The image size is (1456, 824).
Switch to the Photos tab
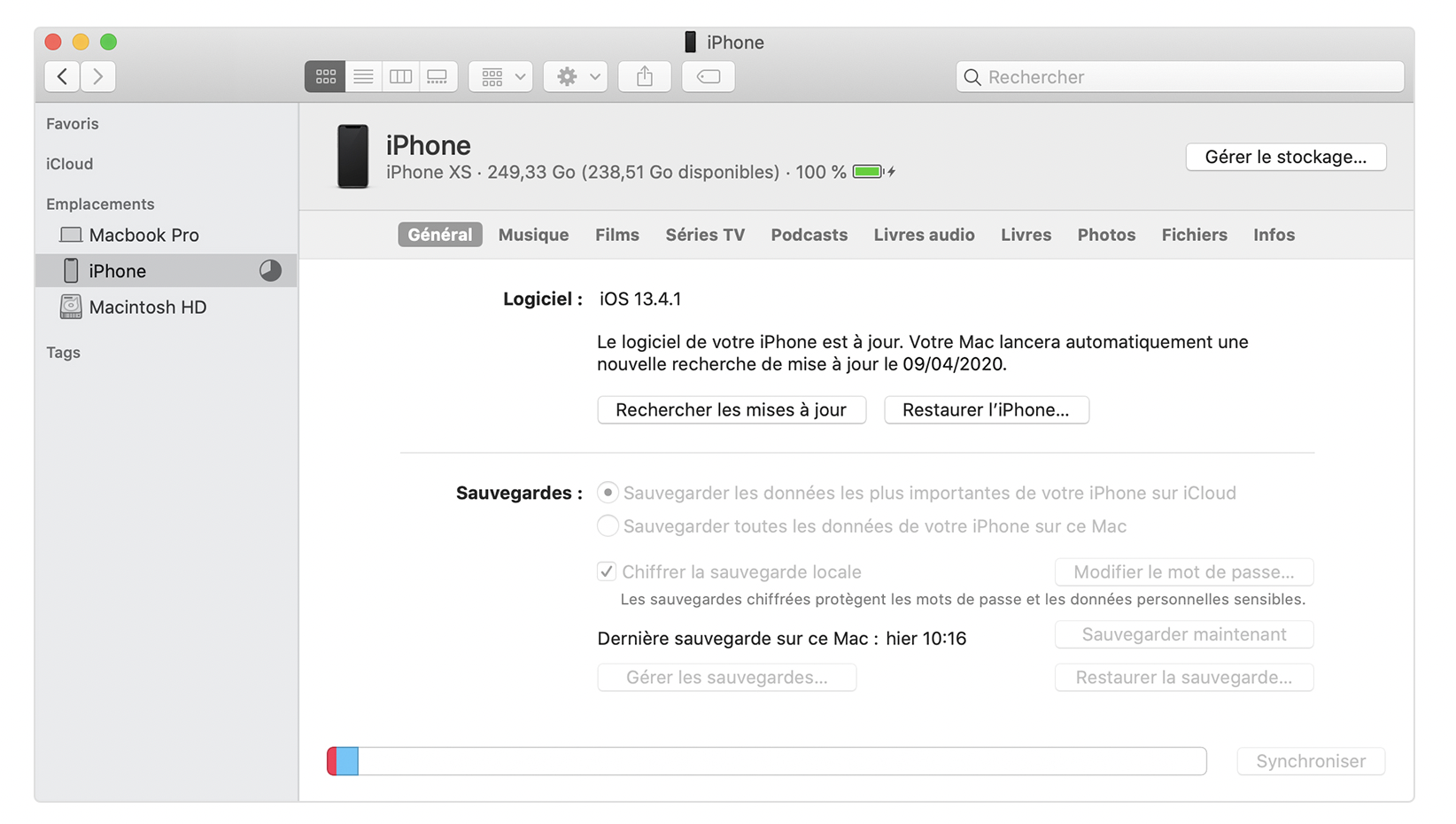tap(1107, 235)
